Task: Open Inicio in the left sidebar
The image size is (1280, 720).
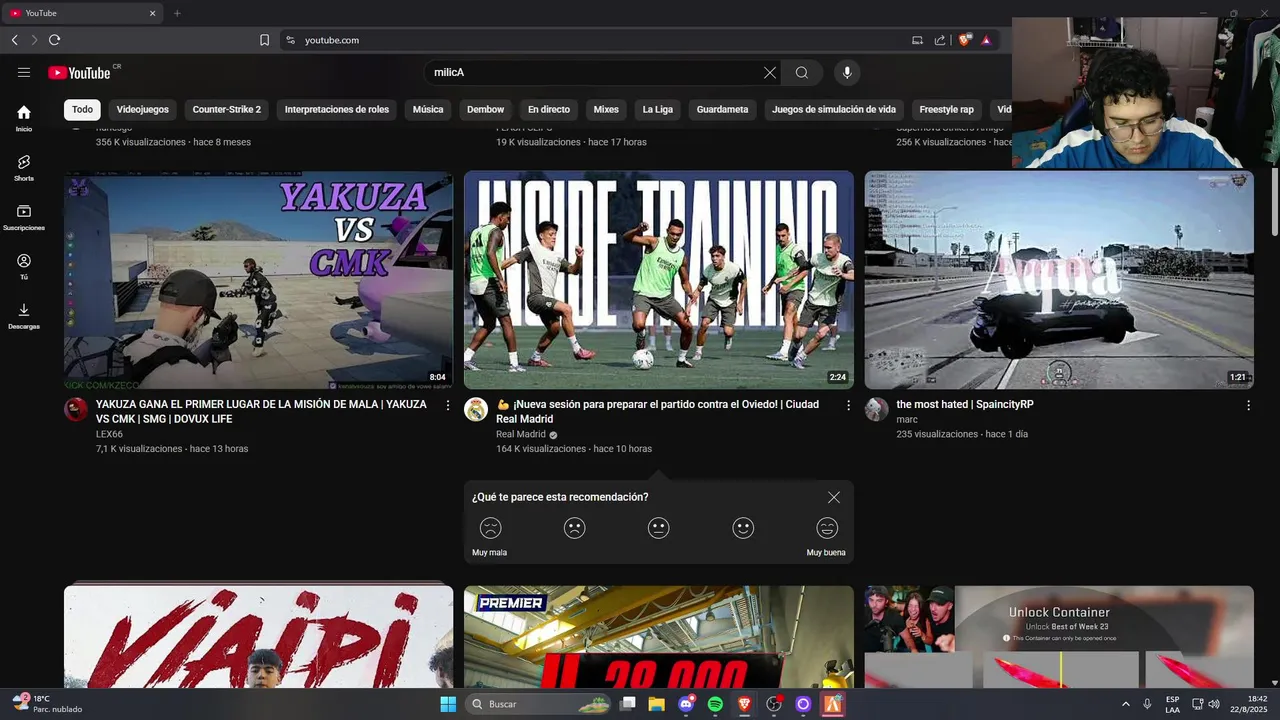Action: coord(24,118)
